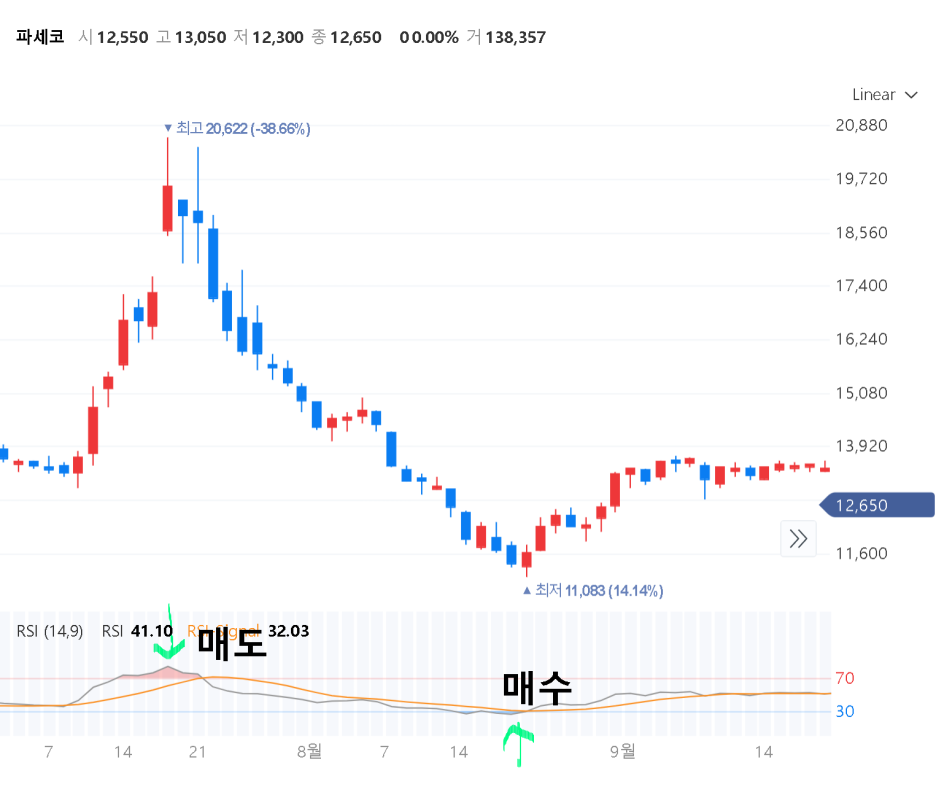Click the high price 13,050 in header
The width and height of the screenshot is (936, 803).
click(x=201, y=38)
